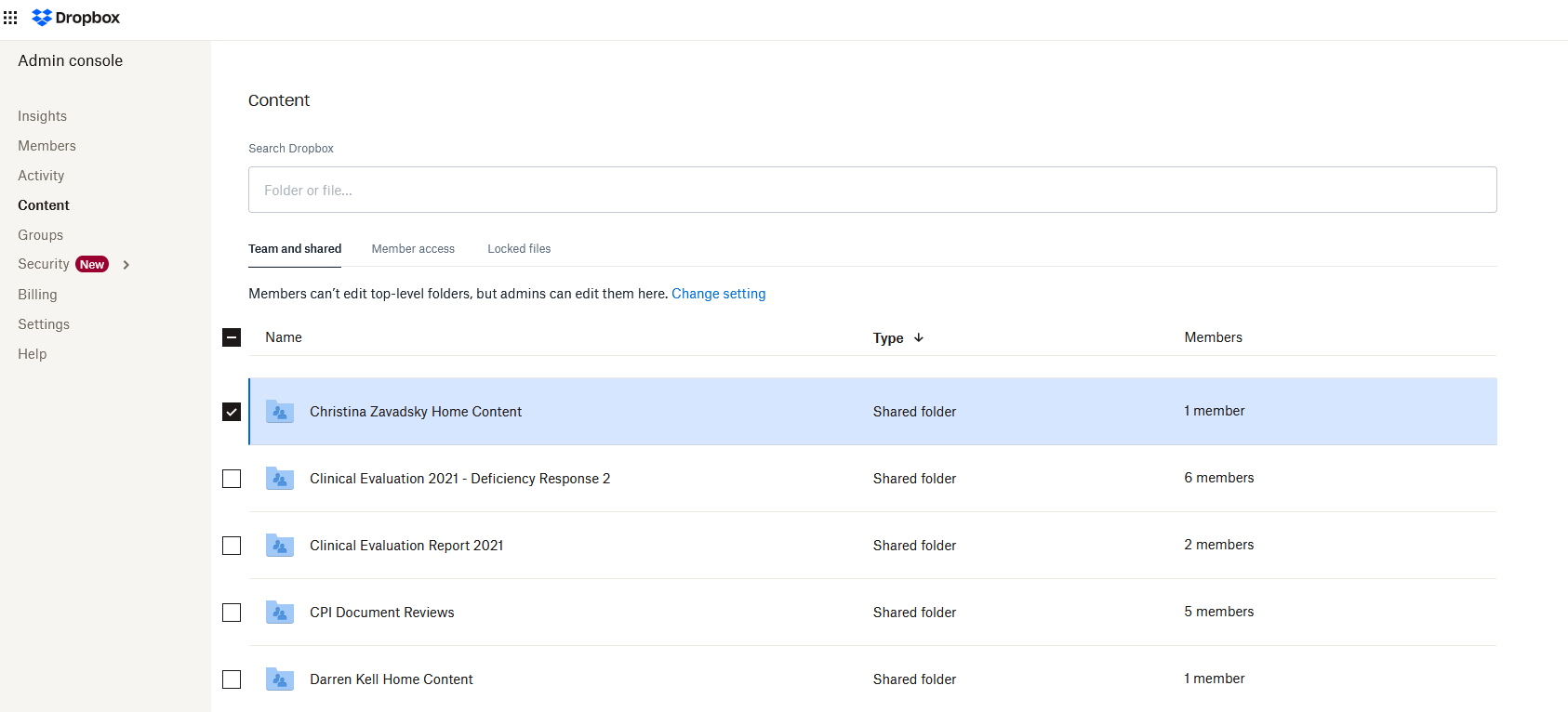This screenshot has height=712, width=1568.
Task: Click '2 members' in Clinical Evaluation Report row
Action: point(1219,545)
